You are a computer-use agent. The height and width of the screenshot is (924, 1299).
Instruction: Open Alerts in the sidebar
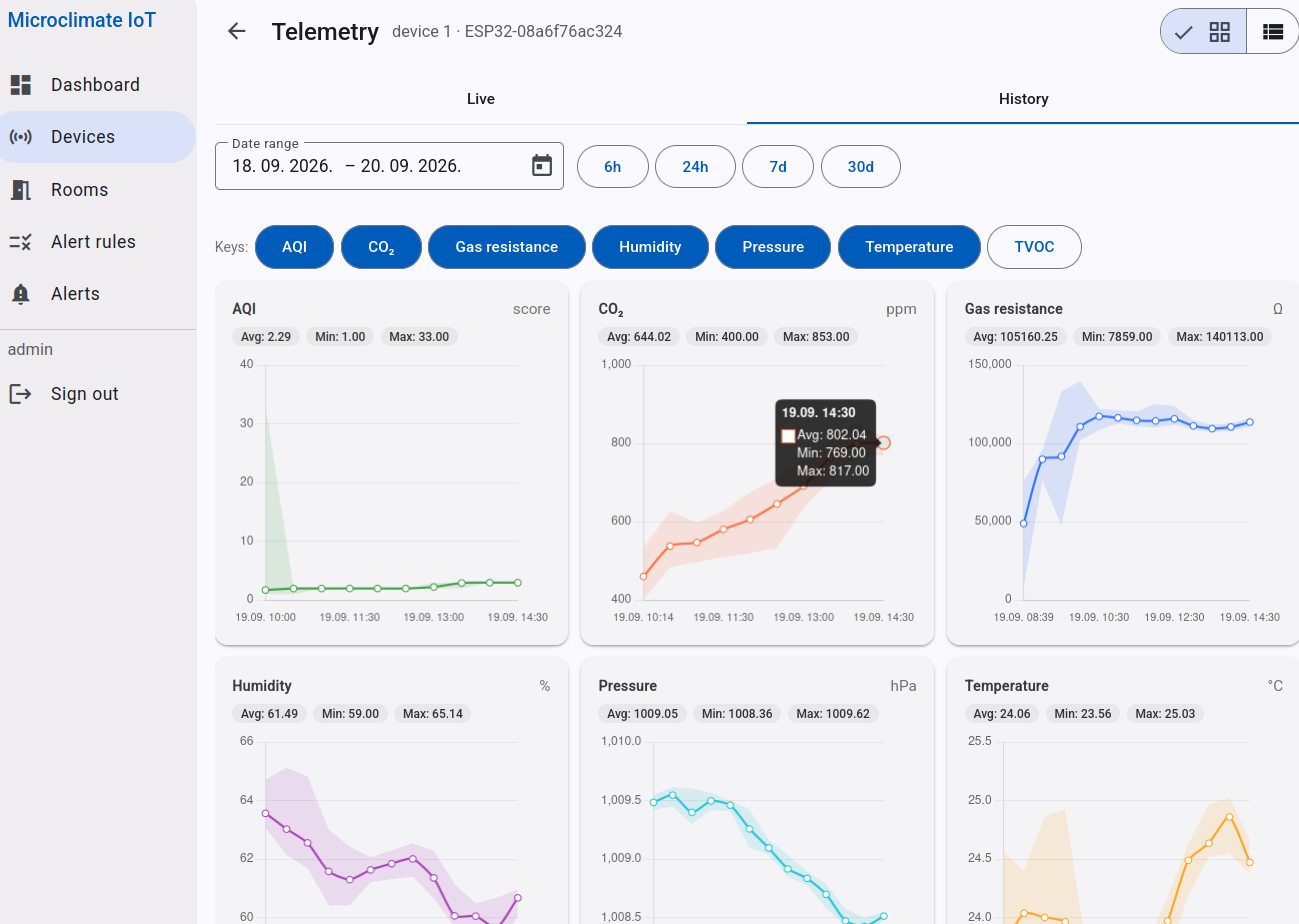tap(97, 294)
